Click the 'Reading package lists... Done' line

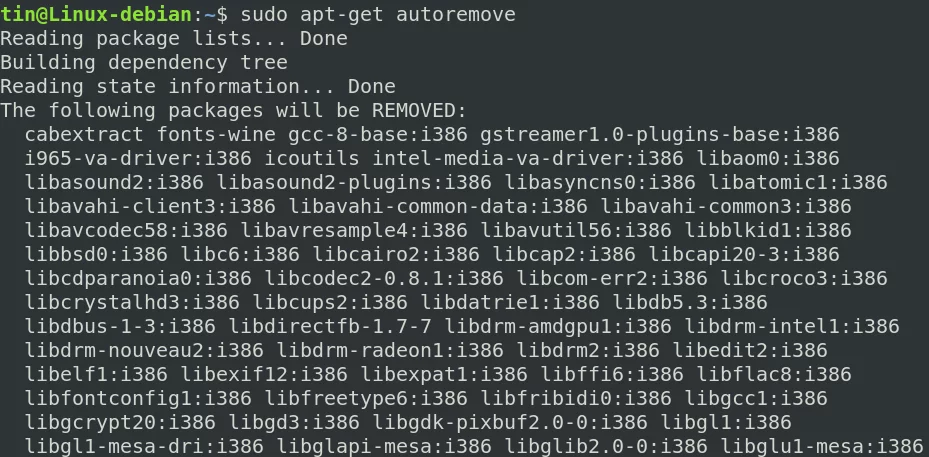coord(174,39)
